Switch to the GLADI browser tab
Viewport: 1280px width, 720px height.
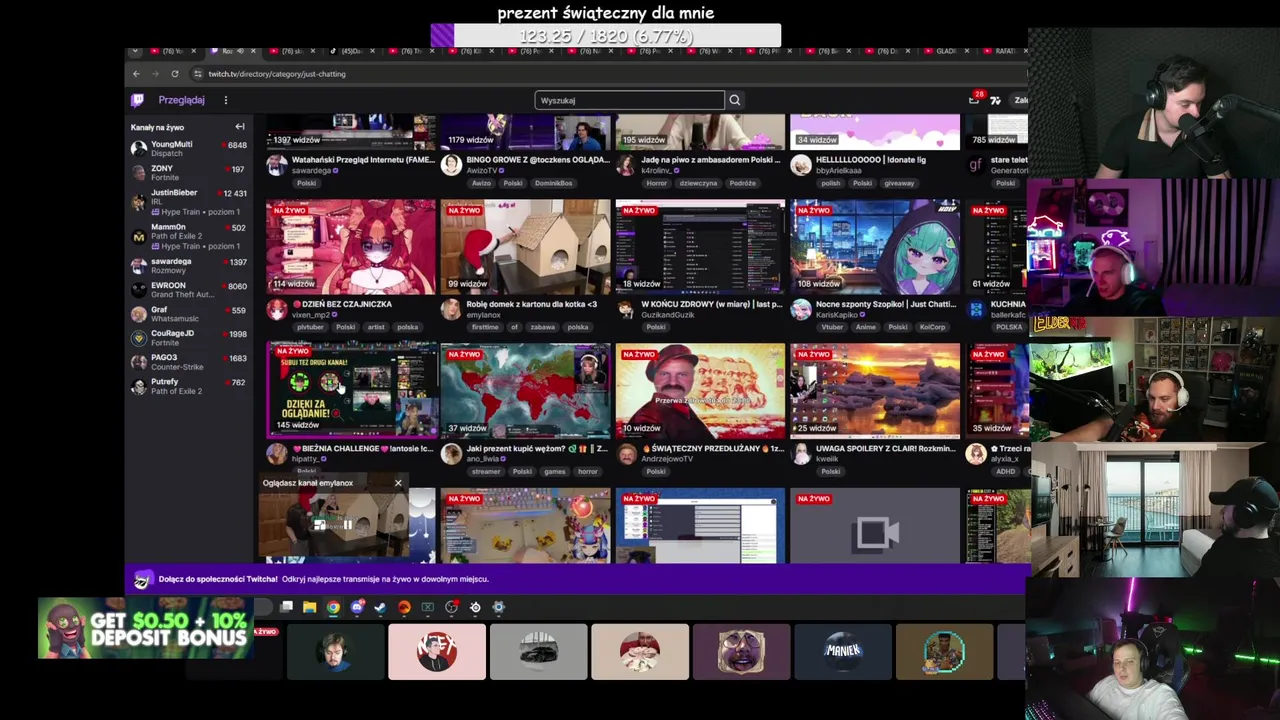pos(945,51)
